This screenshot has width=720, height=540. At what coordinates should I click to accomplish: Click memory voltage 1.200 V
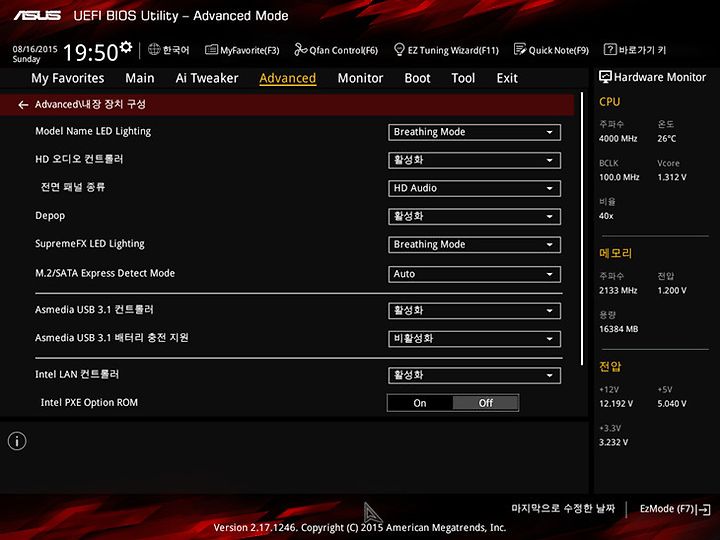(672, 291)
